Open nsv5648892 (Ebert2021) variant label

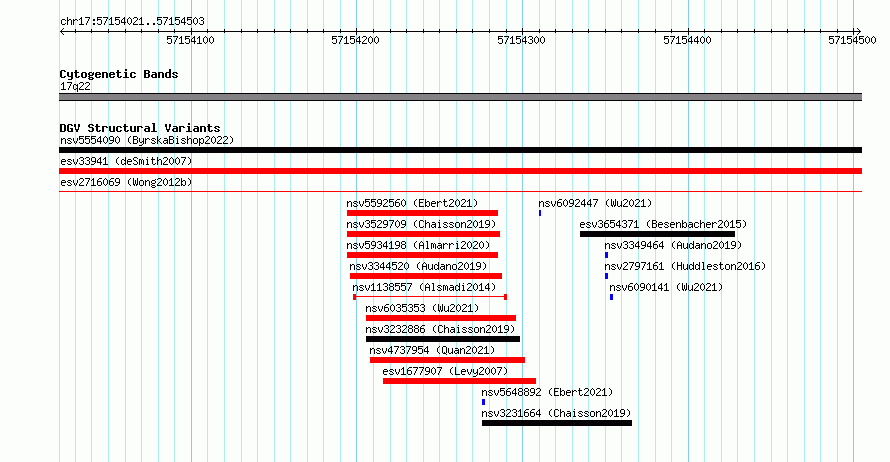547,392
